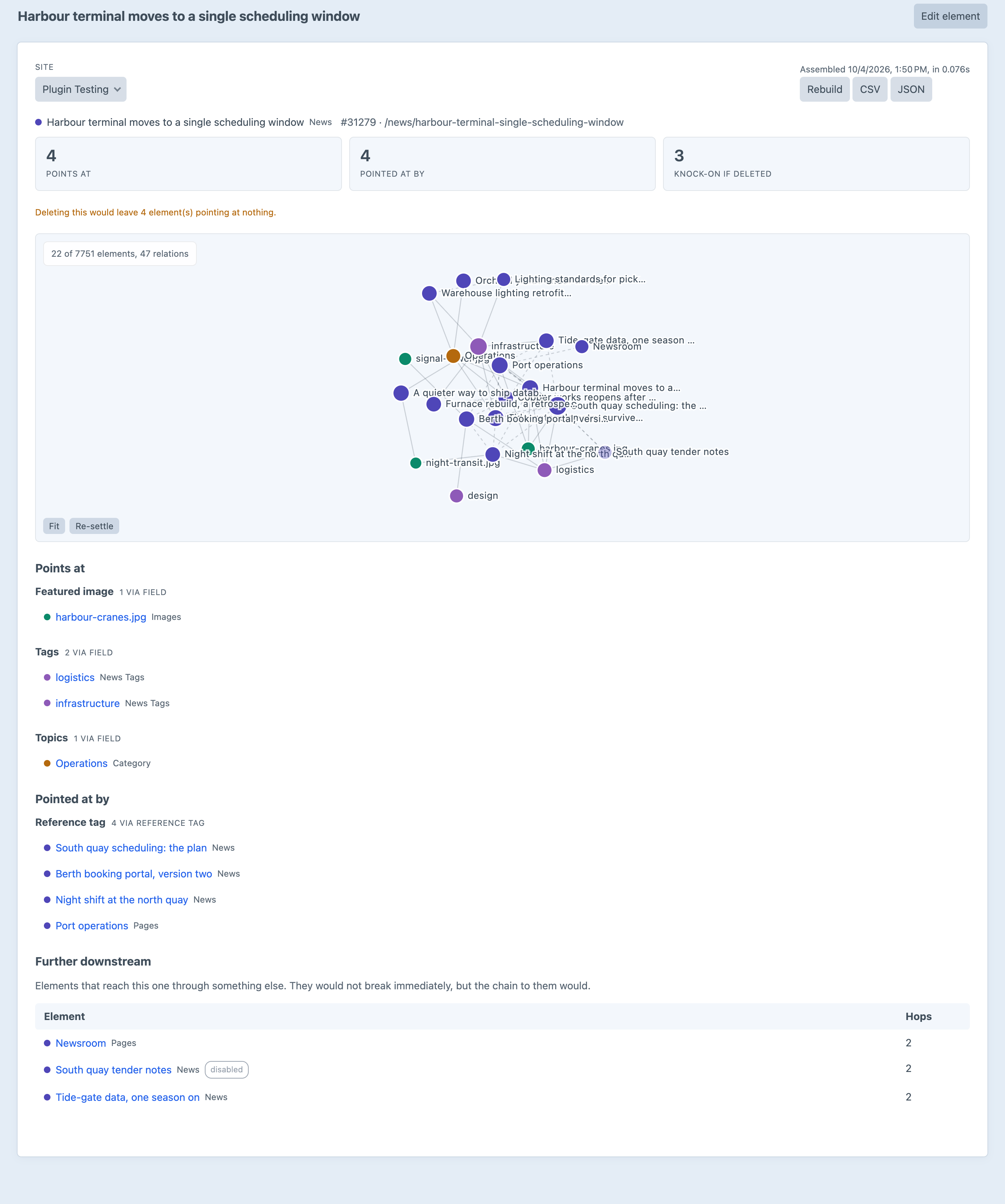Viewport: 1005px width, 1204px height.
Task: Fit the graph to view
Action: pos(54,526)
